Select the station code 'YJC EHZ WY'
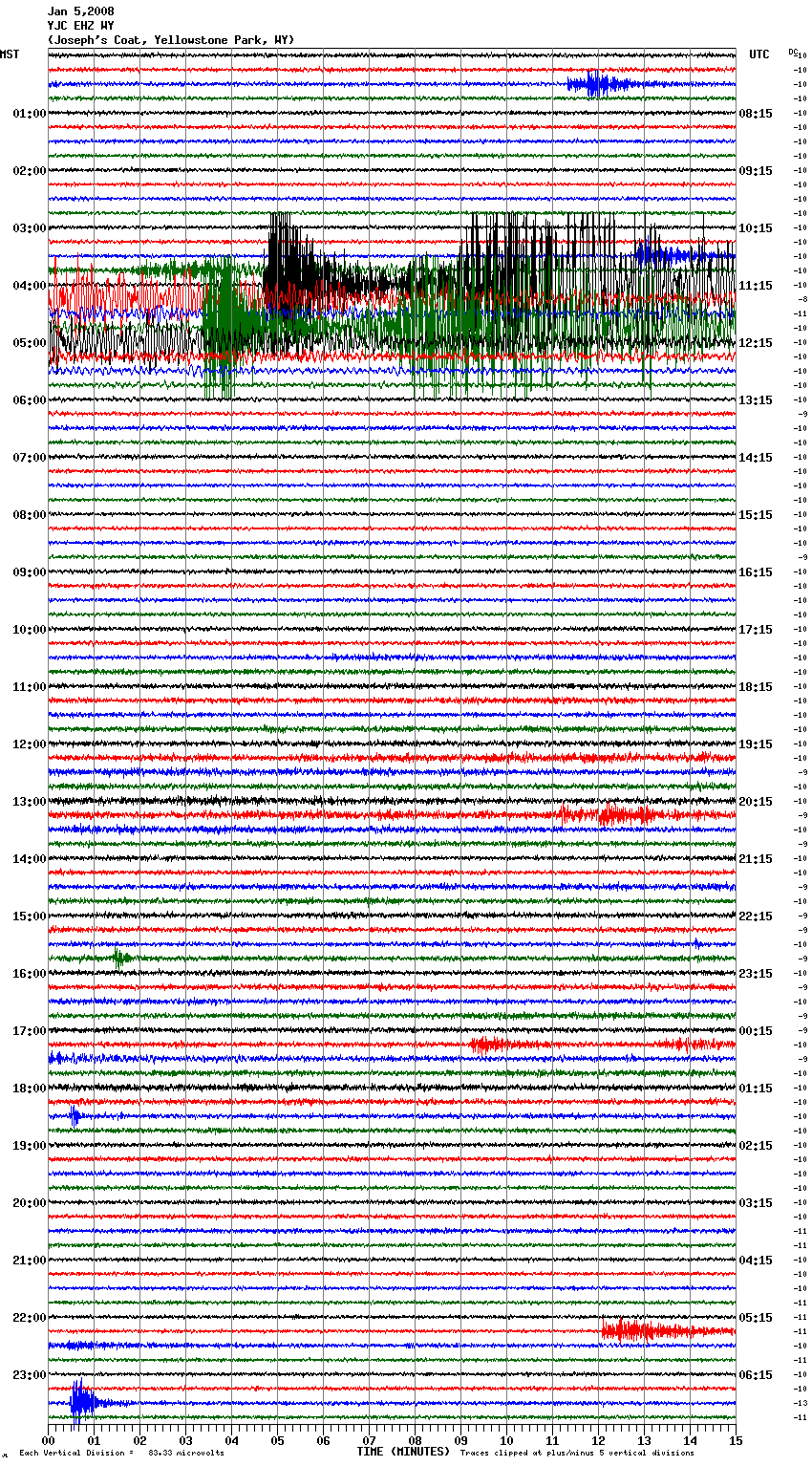 80,26
